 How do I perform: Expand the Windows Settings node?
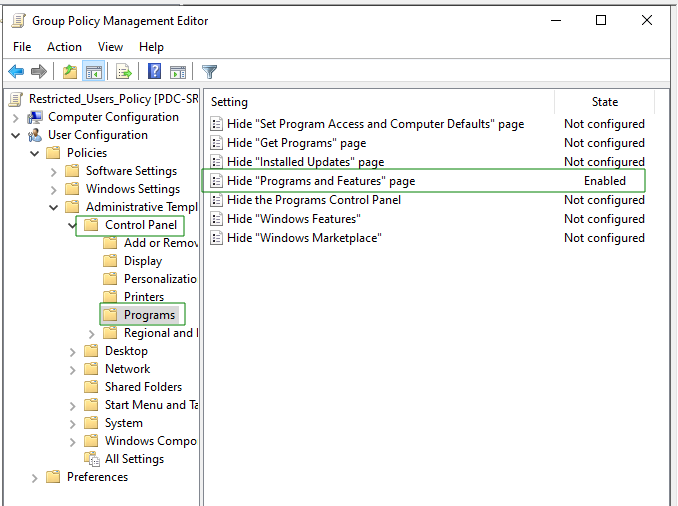point(54,190)
